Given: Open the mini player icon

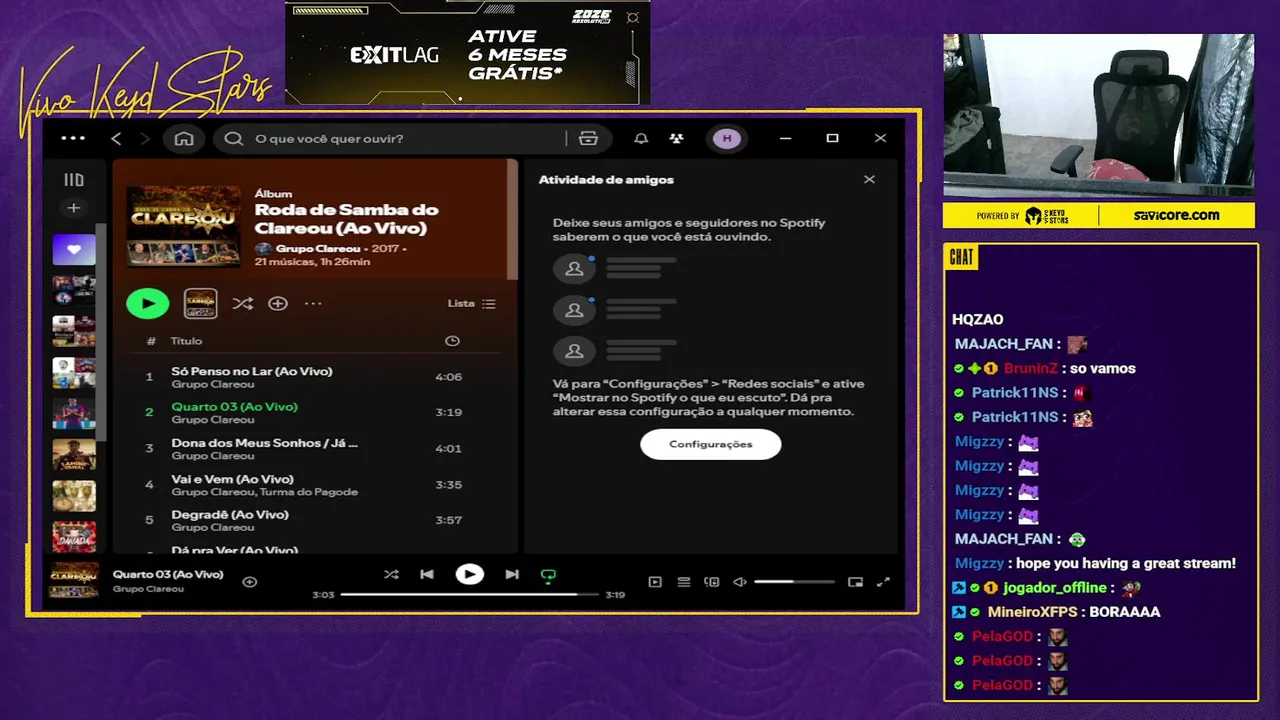Looking at the screenshot, I should pos(855,581).
